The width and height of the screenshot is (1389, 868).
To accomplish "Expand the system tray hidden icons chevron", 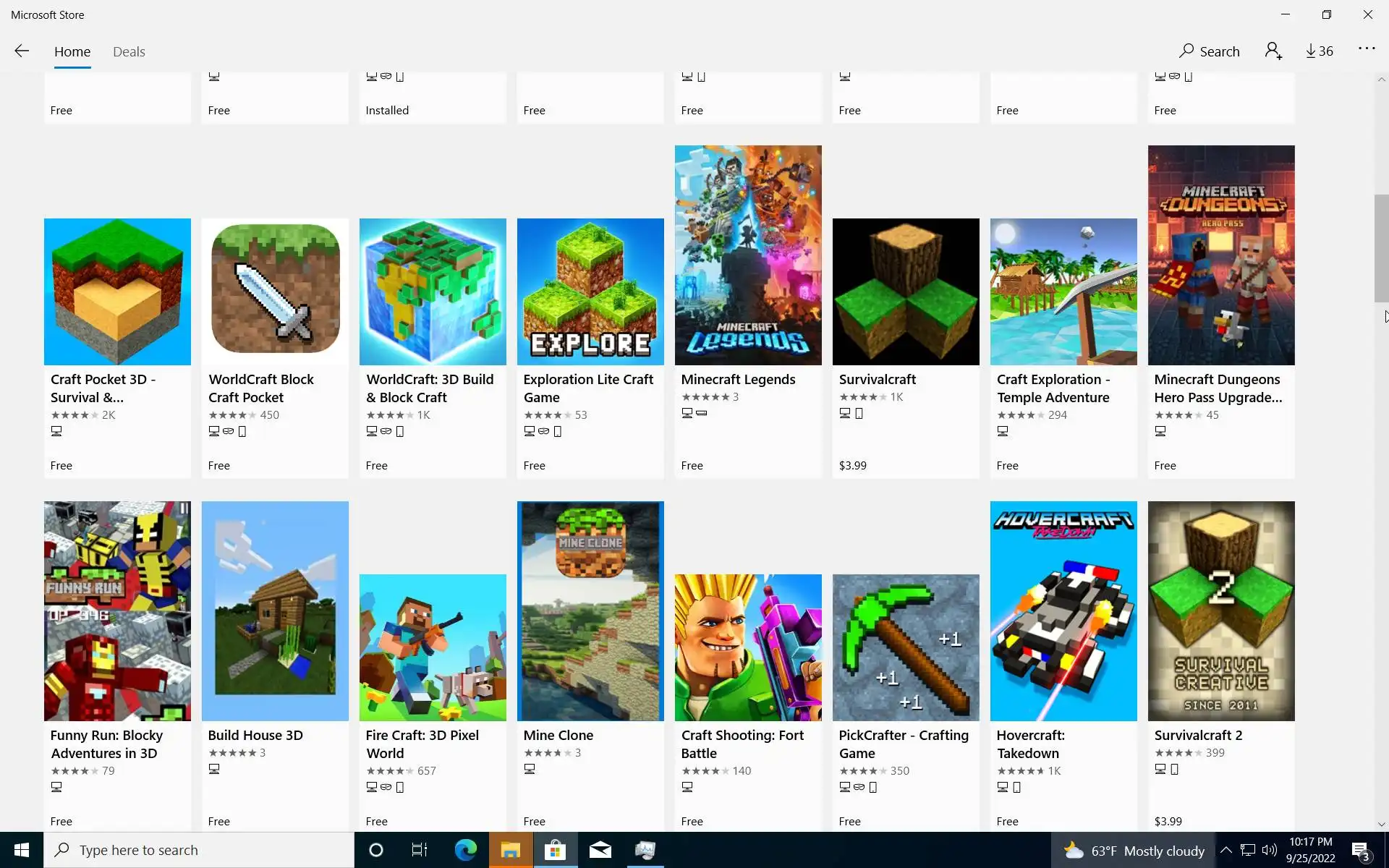I will [1226, 850].
